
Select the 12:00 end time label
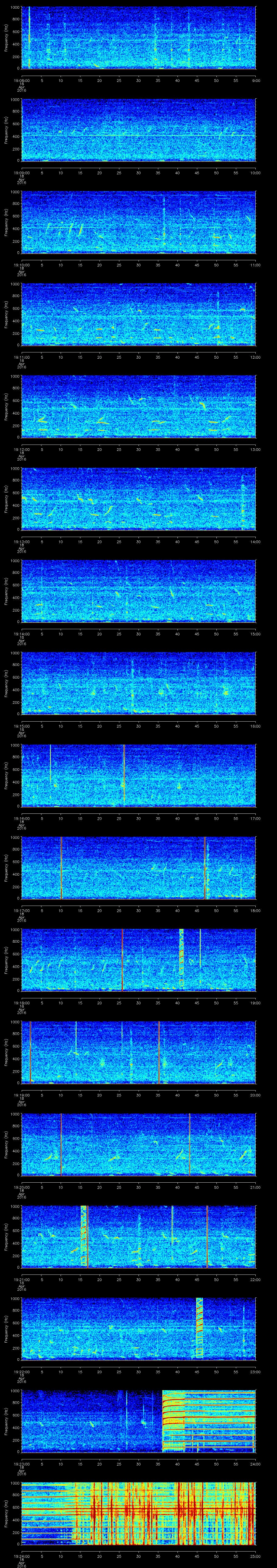click(256, 357)
